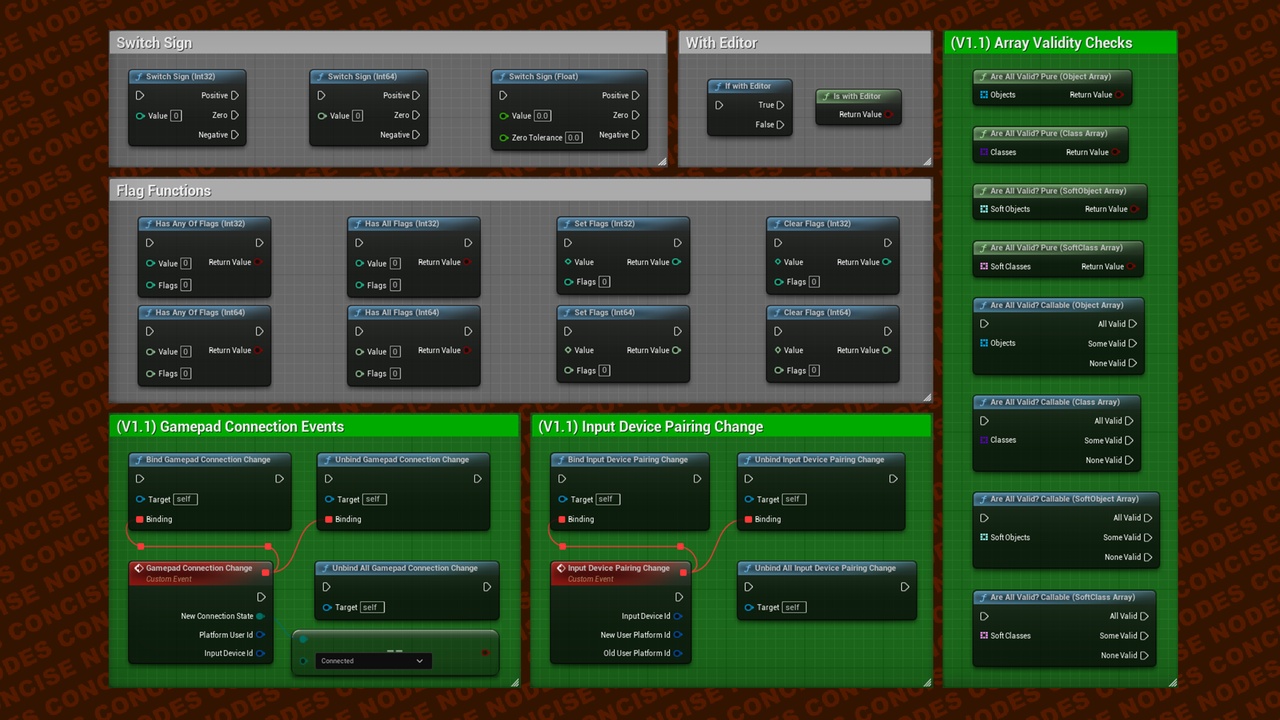
Task: Click the Platform User Id pin on Gamepad Connection Change
Action: (x=260, y=635)
